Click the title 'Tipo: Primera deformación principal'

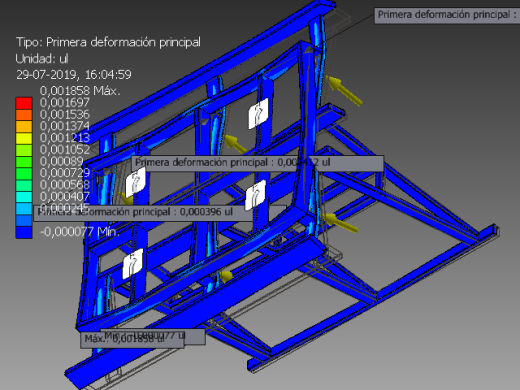click(108, 42)
